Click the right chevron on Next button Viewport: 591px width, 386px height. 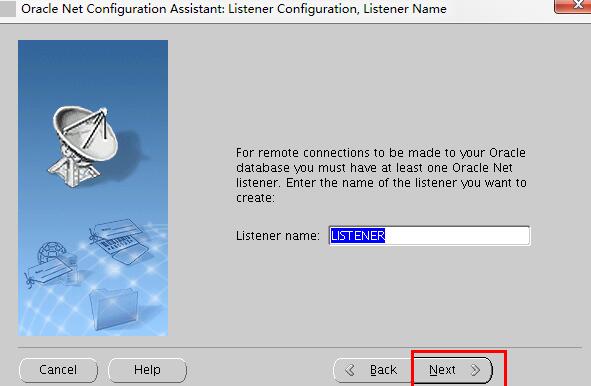pos(475,370)
